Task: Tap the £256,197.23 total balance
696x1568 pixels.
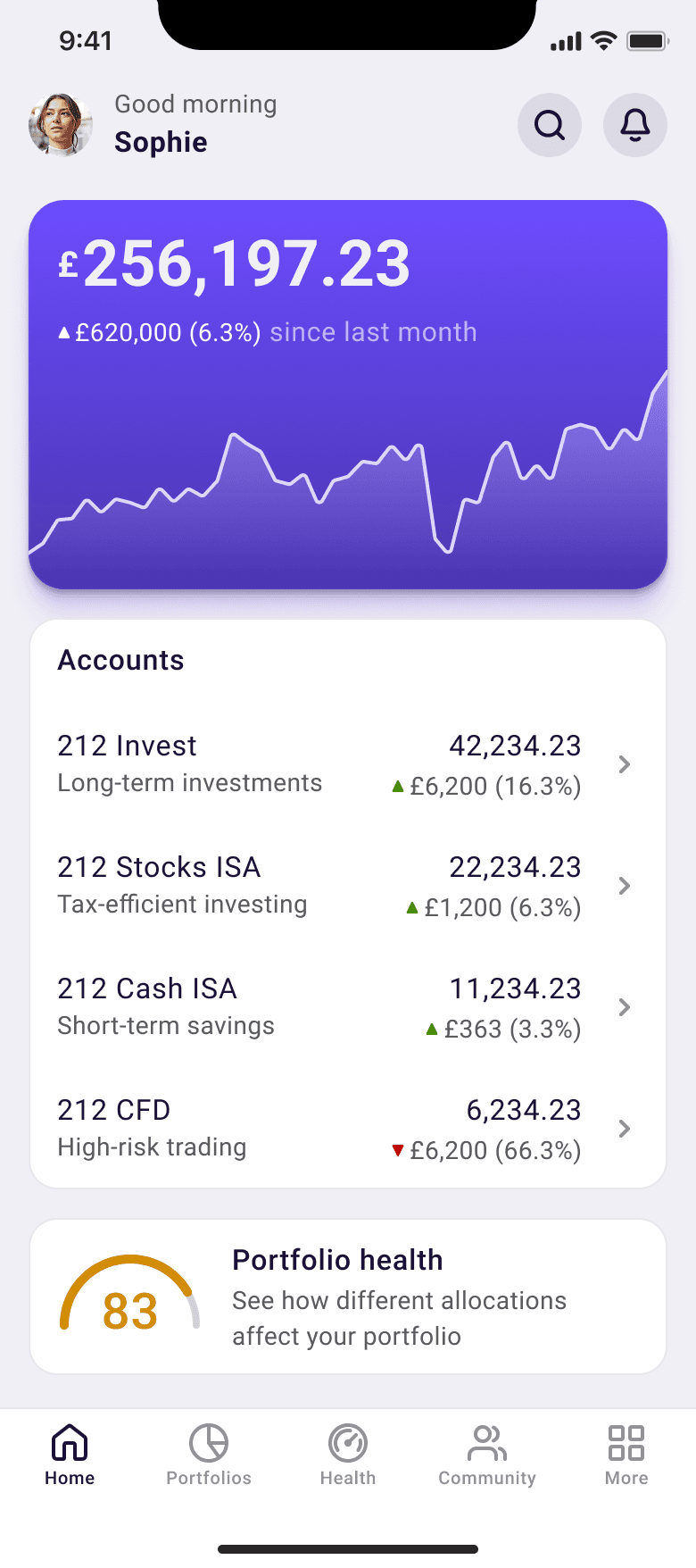Action: (x=234, y=264)
